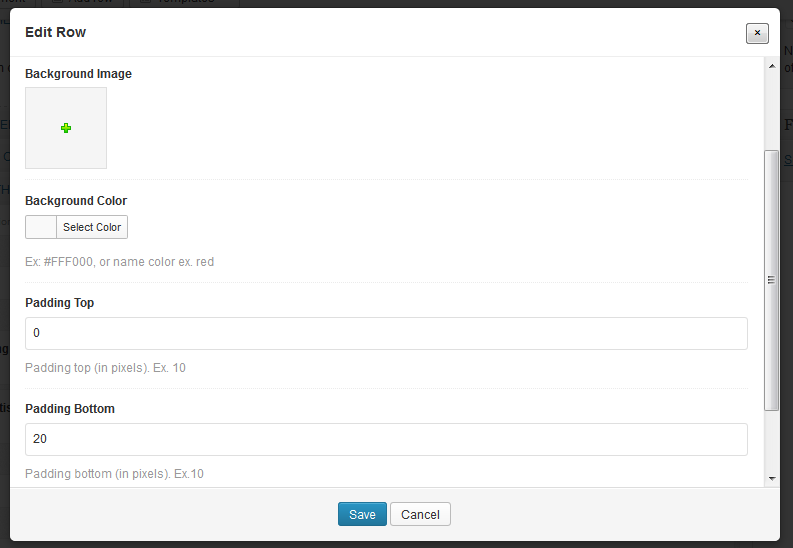The image size is (793, 548).
Task: Click the dialog's vertical scrollbar thumb
Action: pyautogui.click(x=771, y=280)
